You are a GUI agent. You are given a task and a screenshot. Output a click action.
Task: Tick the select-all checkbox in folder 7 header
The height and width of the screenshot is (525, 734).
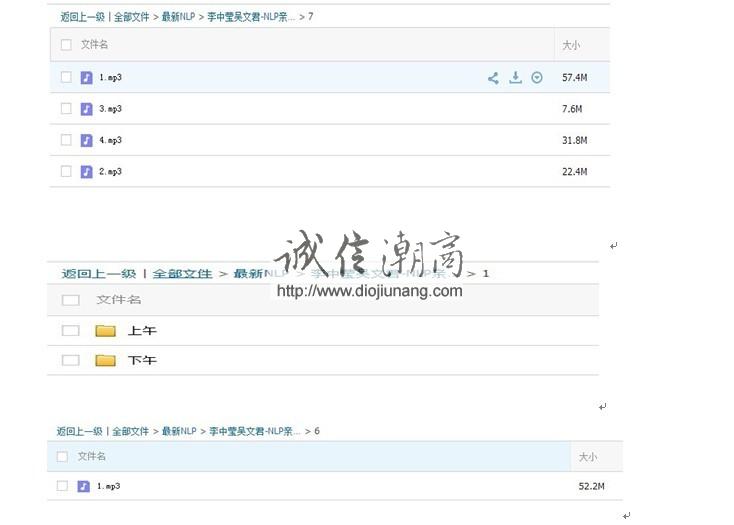coord(66,44)
